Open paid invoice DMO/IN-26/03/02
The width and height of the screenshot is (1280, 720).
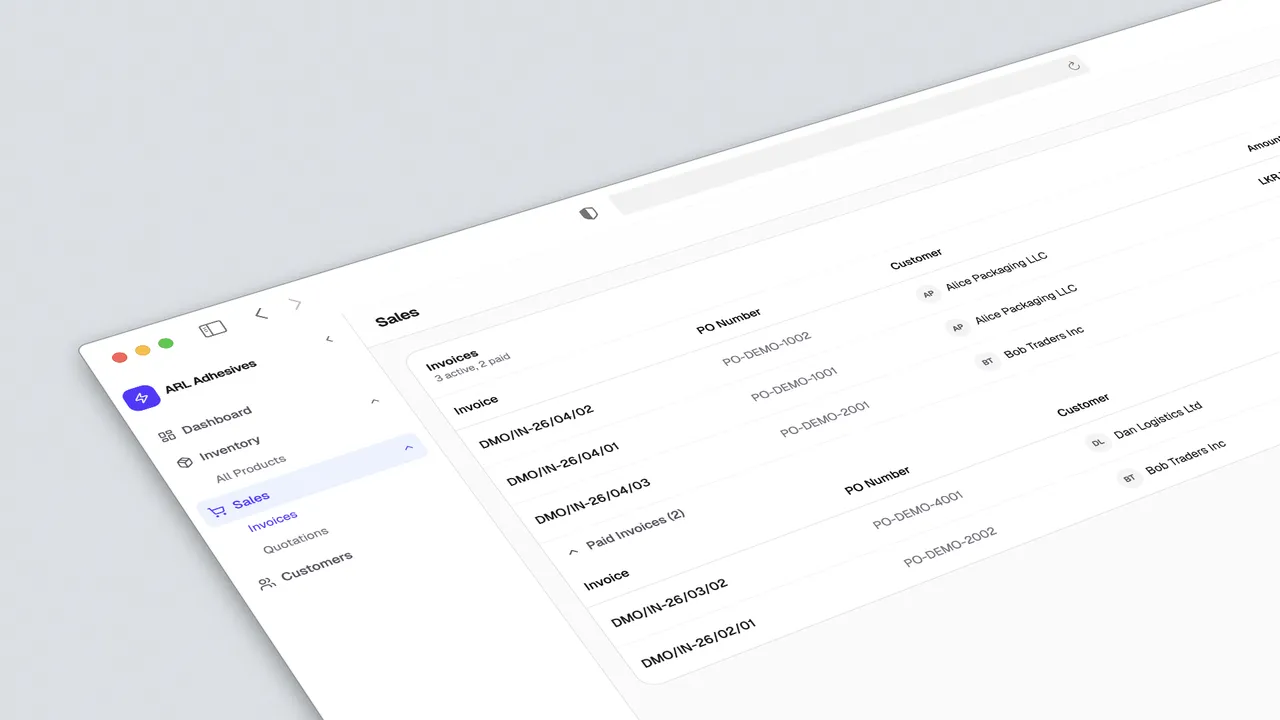point(669,602)
